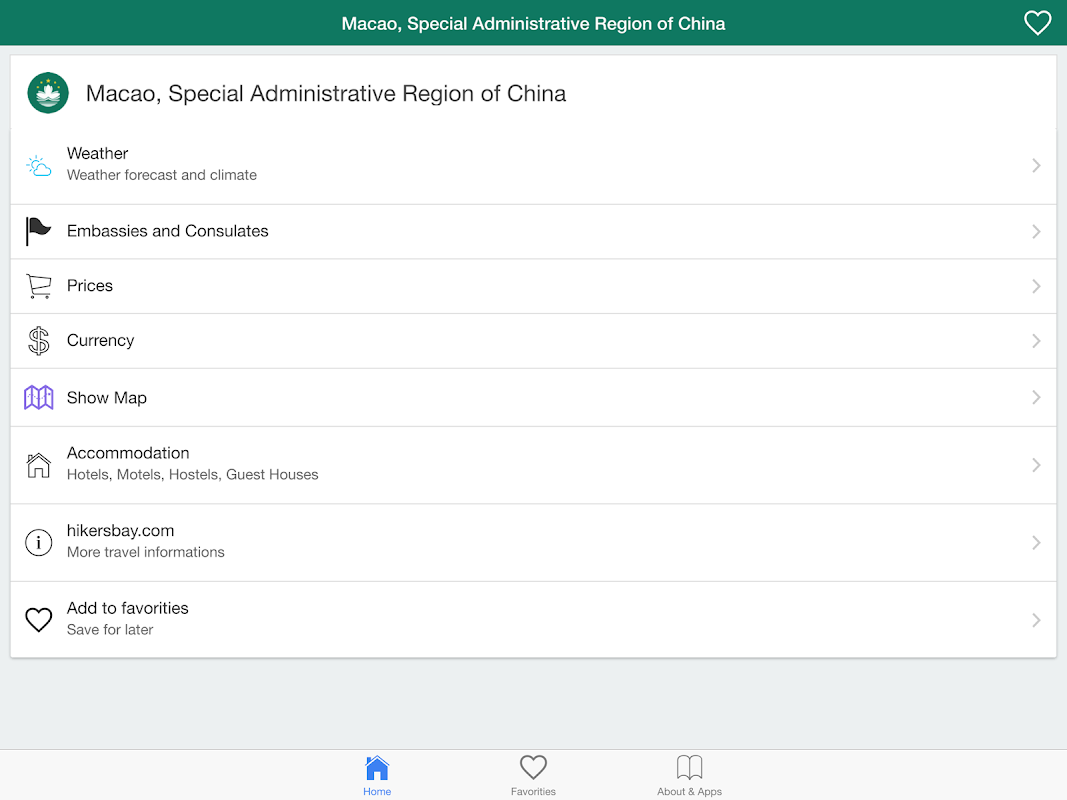Open Embassies and Consulates
Screen dimensions: 1067x800
(534, 232)
